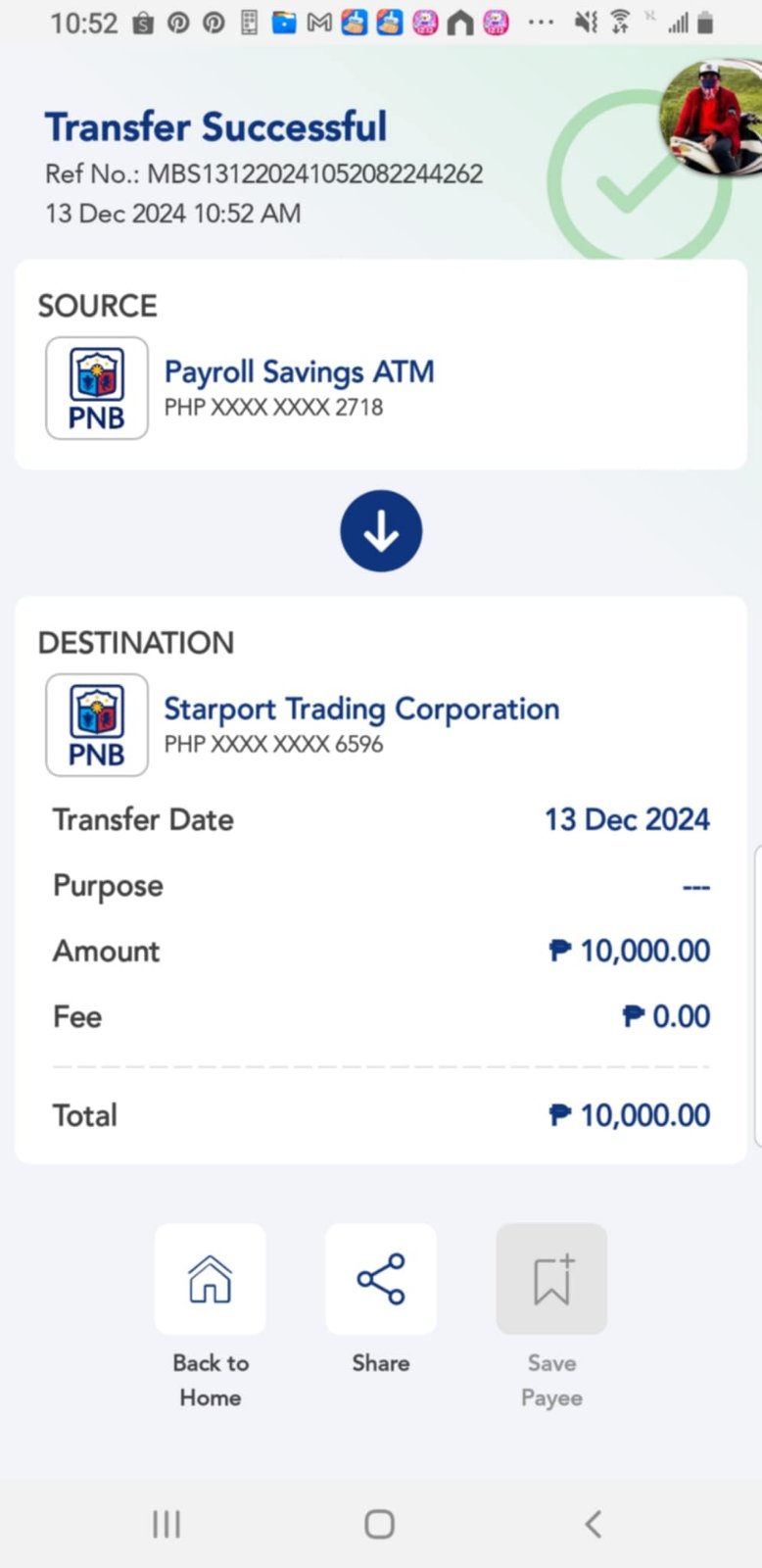Select the Payroll Savings ATM account name
This screenshot has height=1568, width=762.
click(x=299, y=372)
